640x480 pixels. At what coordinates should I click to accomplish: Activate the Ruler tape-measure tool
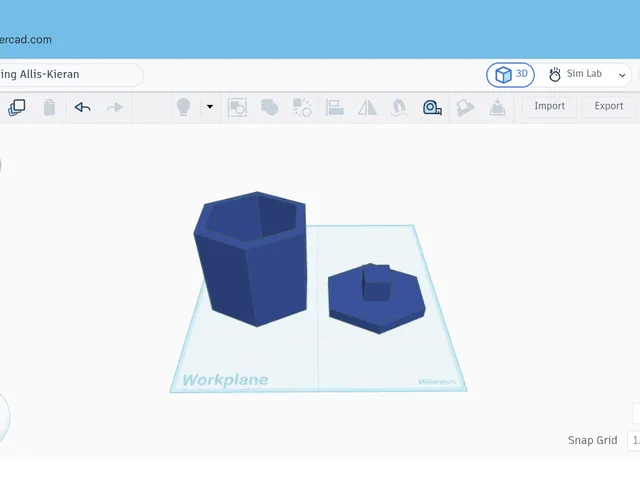[432, 107]
